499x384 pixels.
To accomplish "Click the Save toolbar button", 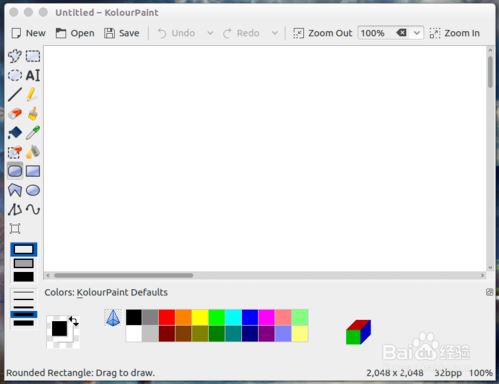I will click(122, 33).
